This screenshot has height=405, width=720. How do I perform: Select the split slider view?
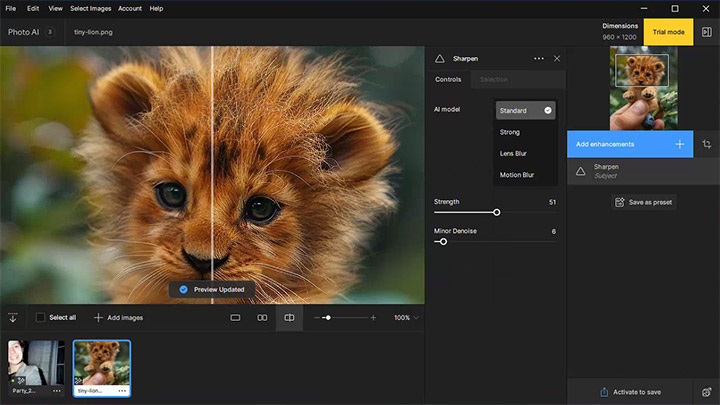[x=289, y=317]
